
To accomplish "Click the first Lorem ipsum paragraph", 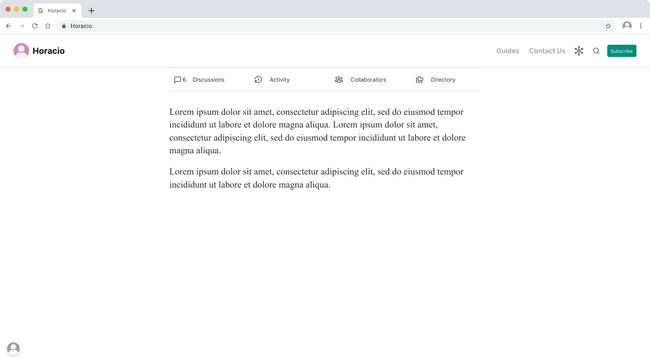I will (x=318, y=131).
